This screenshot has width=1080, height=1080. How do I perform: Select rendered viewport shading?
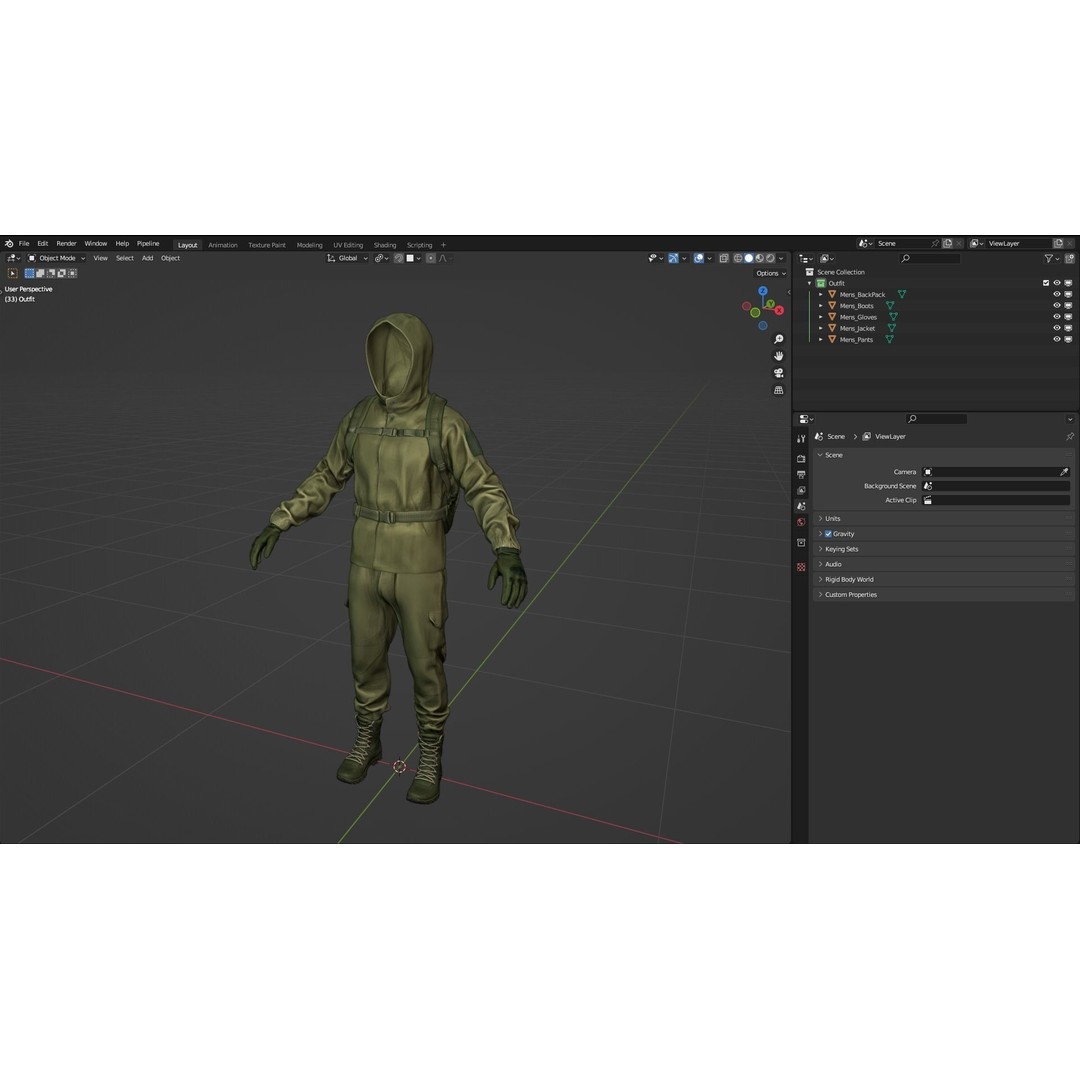770,258
